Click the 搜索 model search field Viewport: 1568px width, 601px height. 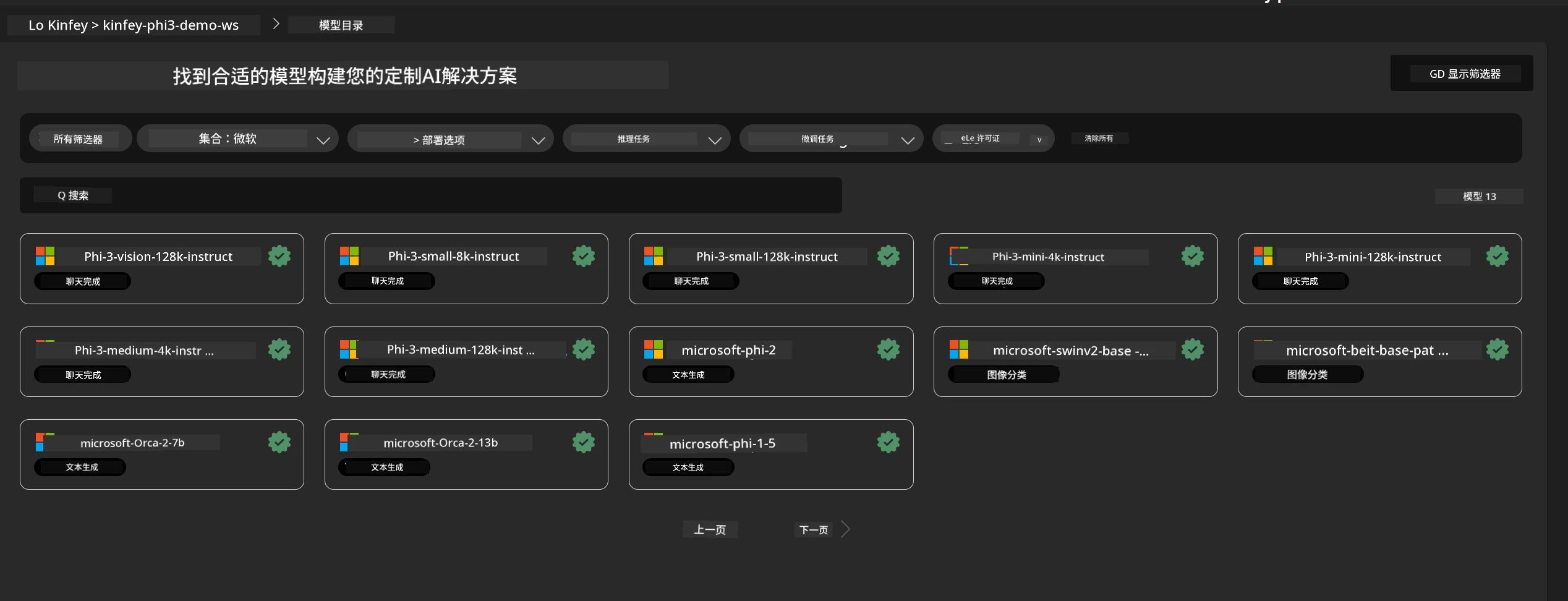[431, 195]
